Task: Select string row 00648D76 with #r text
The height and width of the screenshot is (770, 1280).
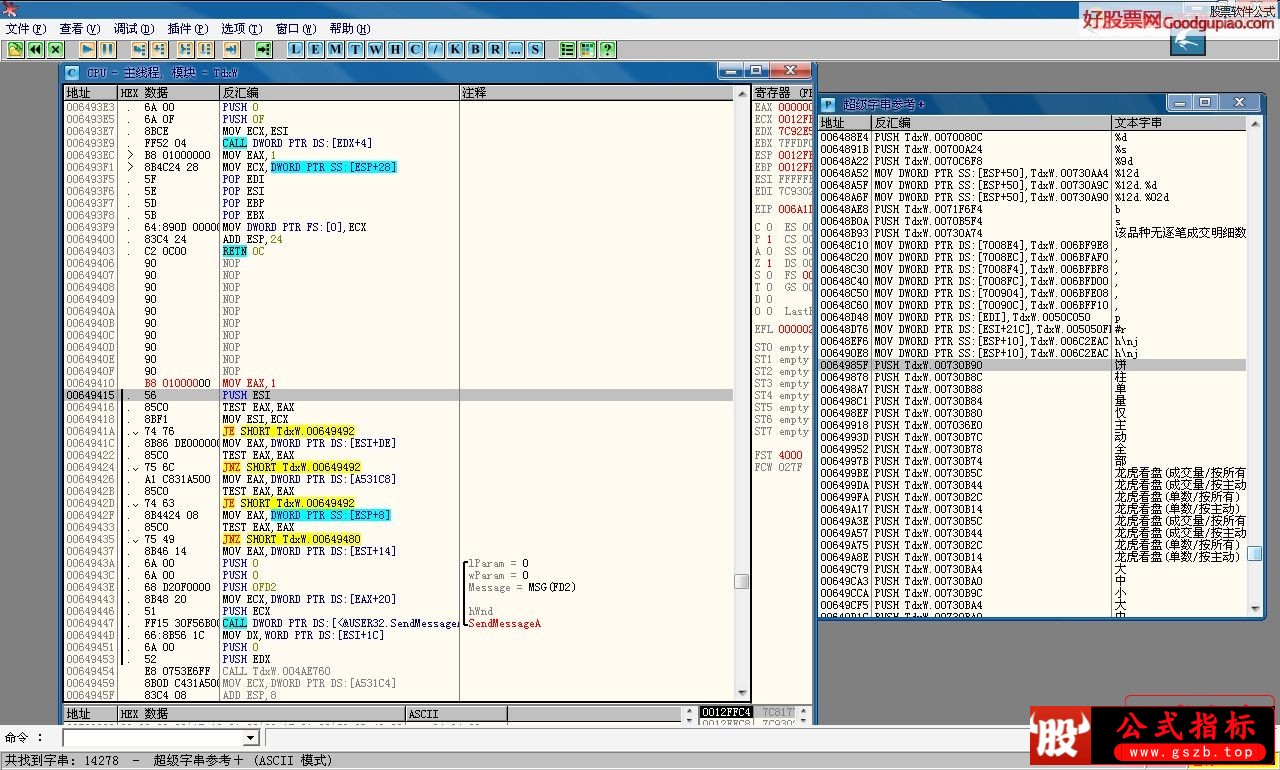Action: [1032, 329]
